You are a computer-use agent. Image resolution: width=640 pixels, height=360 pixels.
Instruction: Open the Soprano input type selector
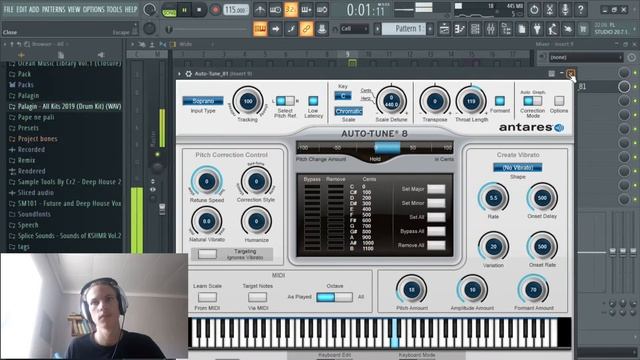tap(203, 101)
